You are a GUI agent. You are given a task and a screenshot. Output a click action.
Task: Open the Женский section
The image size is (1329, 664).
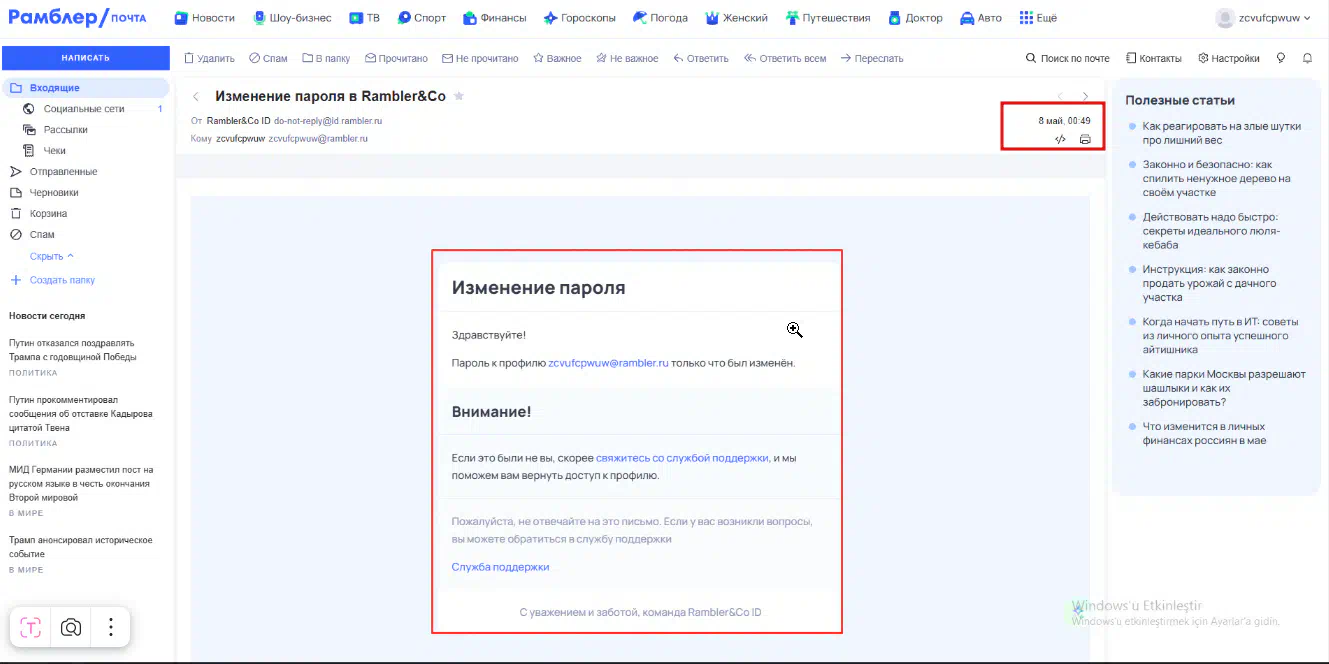[x=736, y=18]
